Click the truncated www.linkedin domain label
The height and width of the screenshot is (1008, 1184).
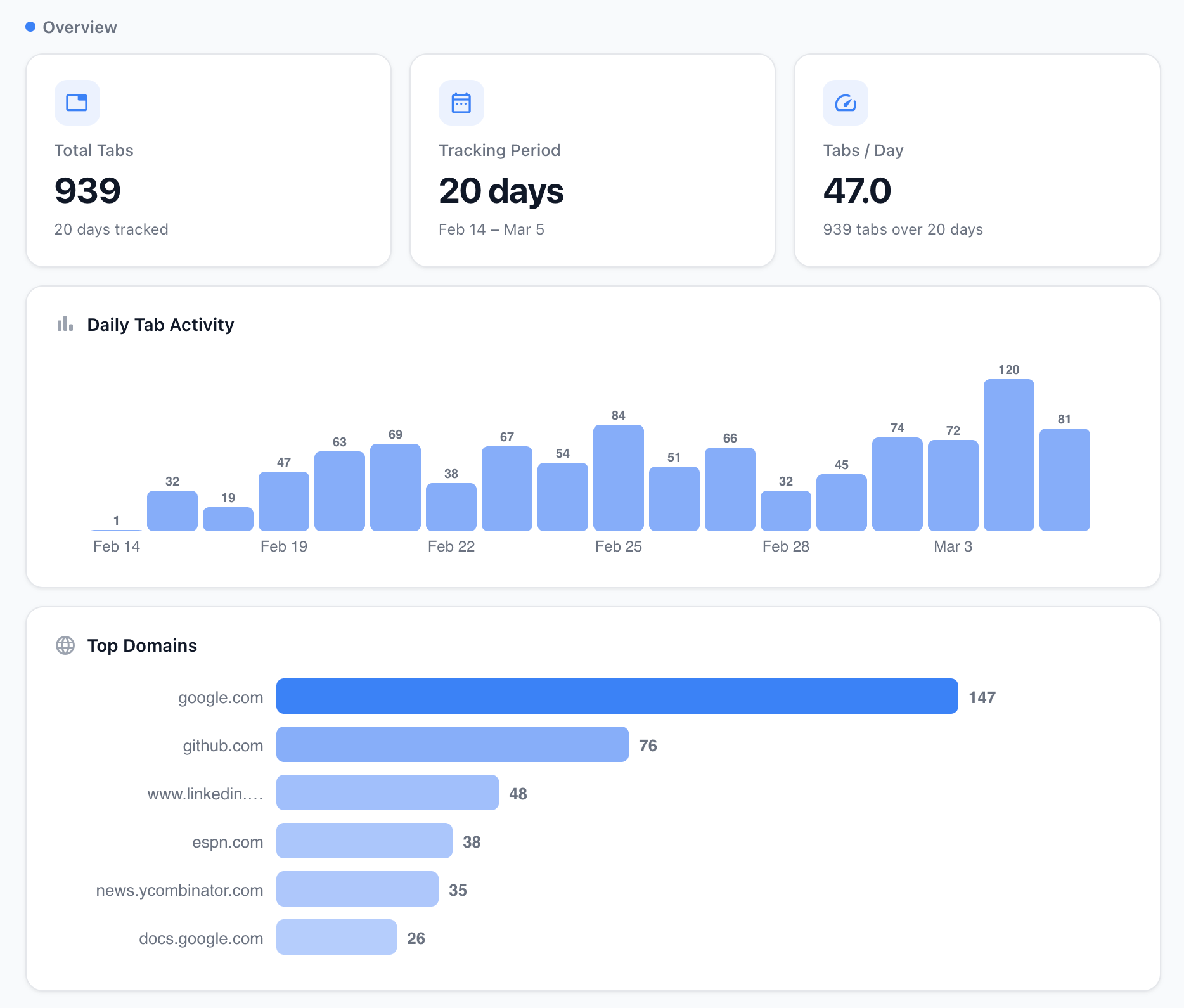[204, 793]
